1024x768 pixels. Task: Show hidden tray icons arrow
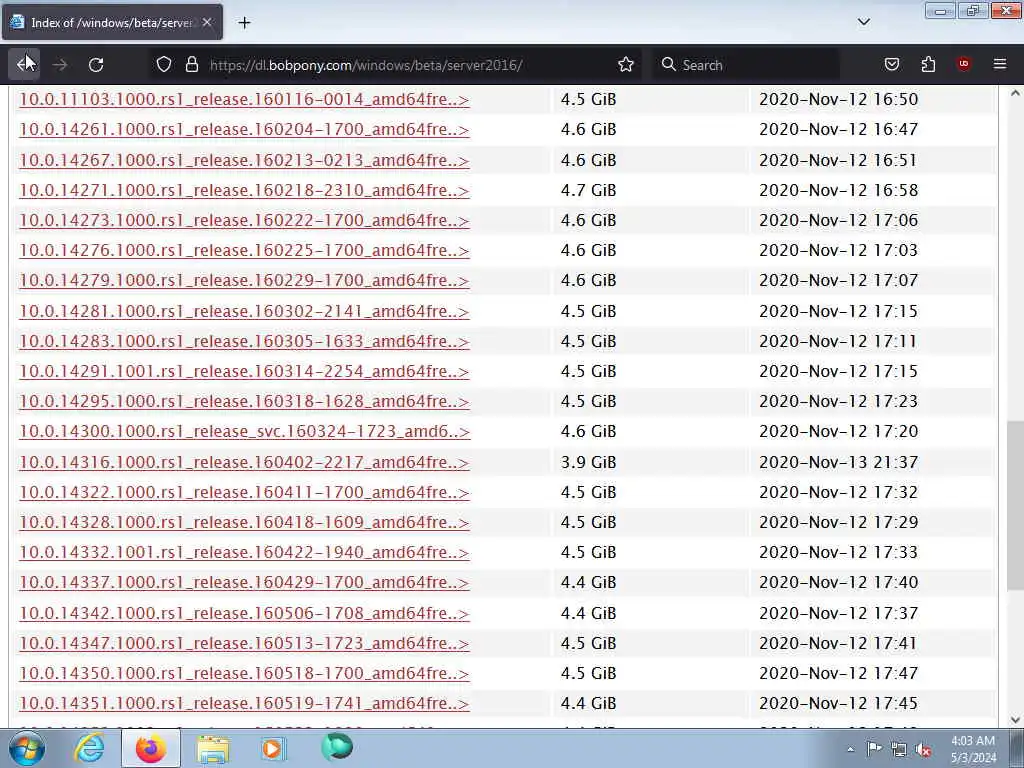tap(850, 749)
